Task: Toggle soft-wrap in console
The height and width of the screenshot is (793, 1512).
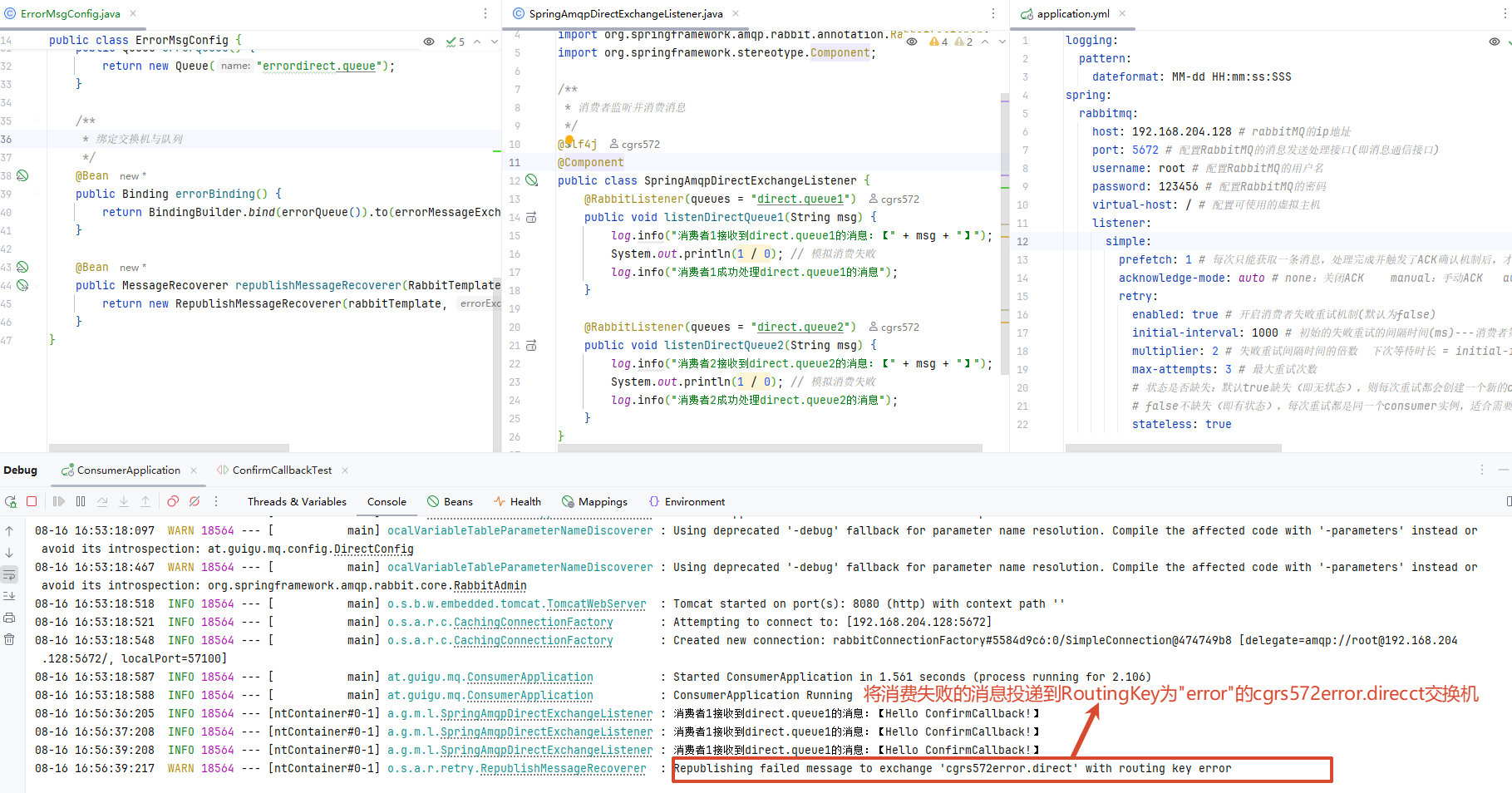Action: [x=9, y=574]
